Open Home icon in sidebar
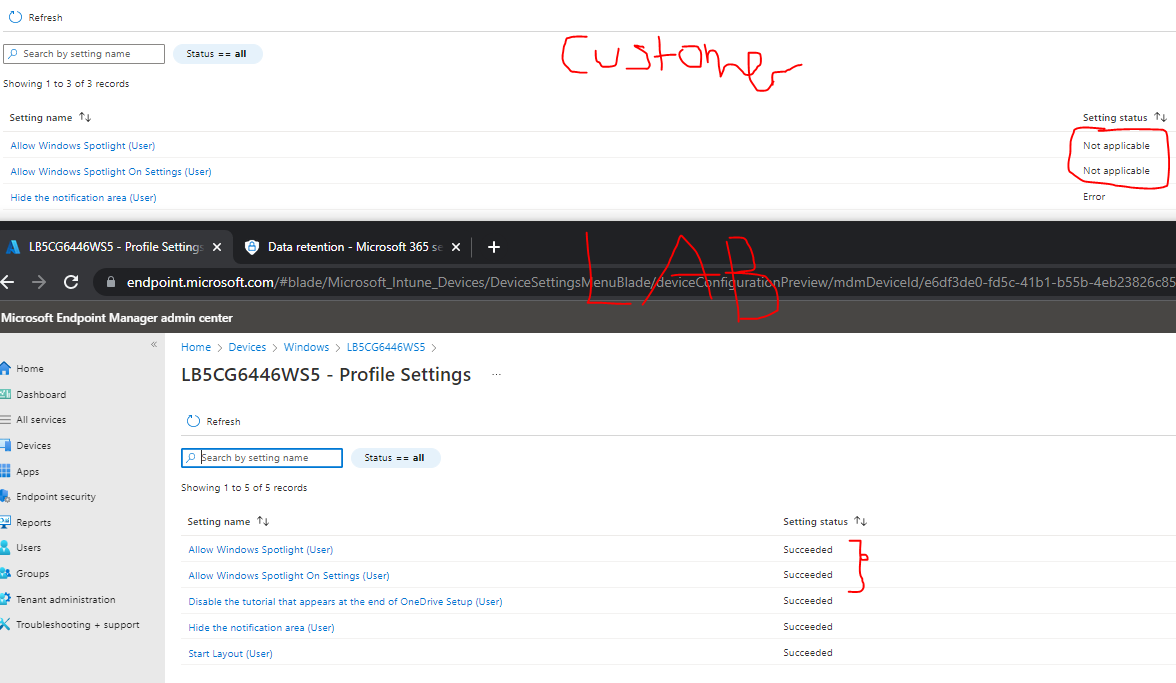Image resolution: width=1176 pixels, height=683 pixels. pyautogui.click(x=5, y=368)
